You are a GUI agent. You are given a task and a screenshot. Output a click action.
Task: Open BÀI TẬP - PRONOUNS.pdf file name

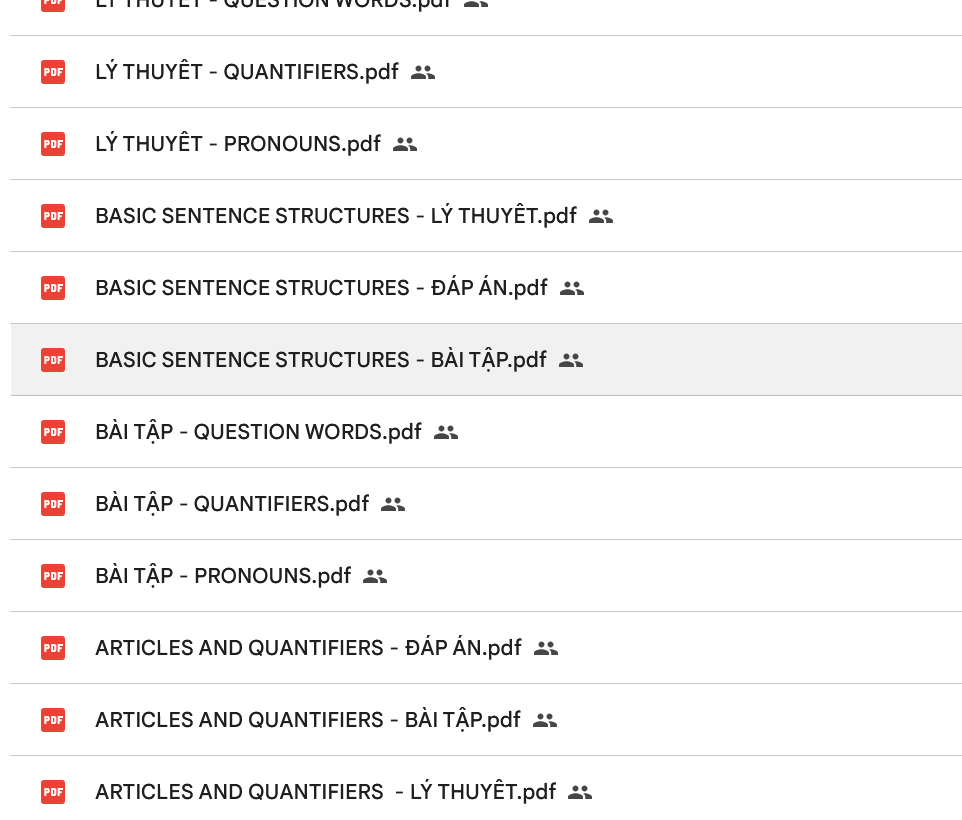click(223, 576)
